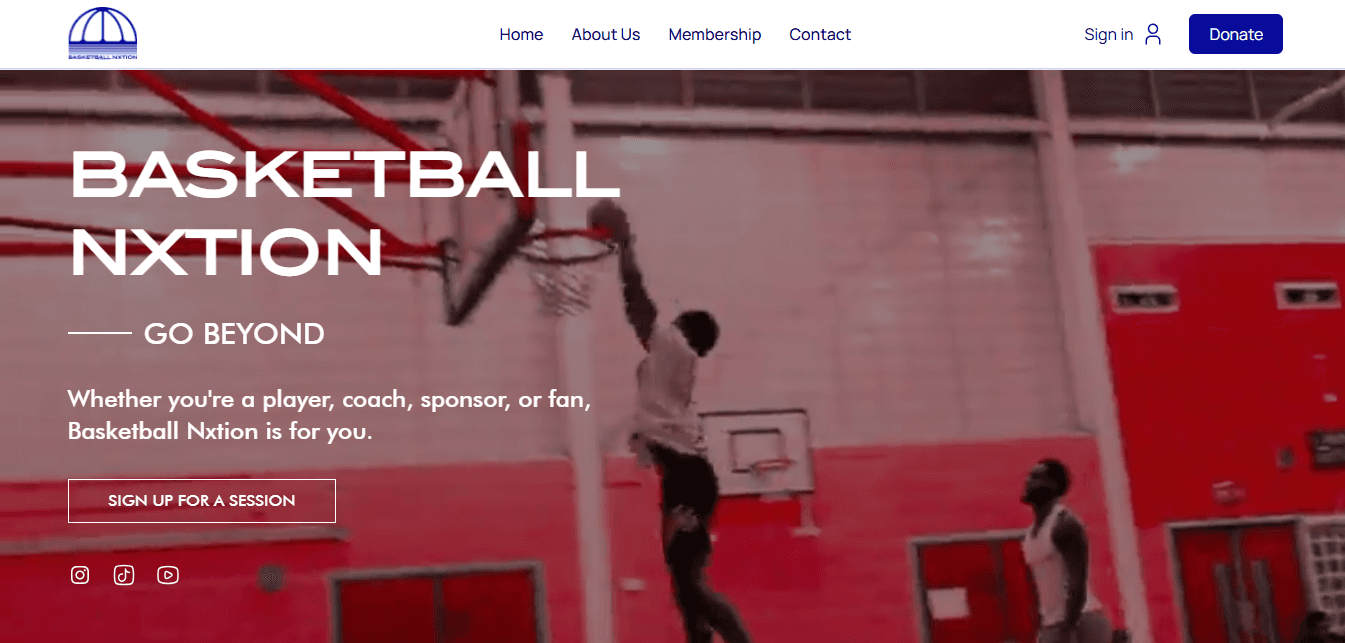The width and height of the screenshot is (1345, 643).
Task: Open the TikTok social icon
Action: (x=124, y=575)
